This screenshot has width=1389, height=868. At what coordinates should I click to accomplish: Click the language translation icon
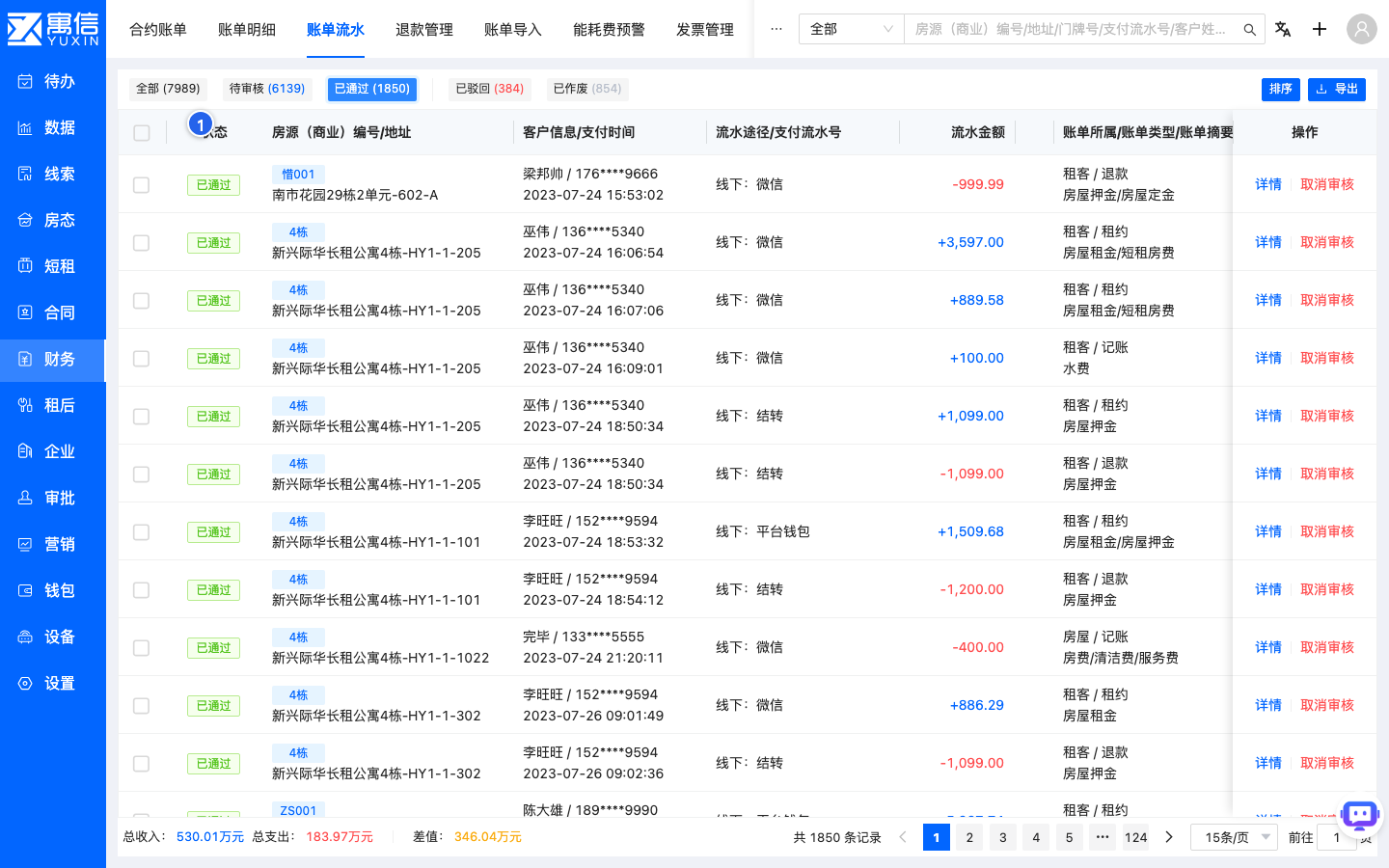(x=1283, y=29)
